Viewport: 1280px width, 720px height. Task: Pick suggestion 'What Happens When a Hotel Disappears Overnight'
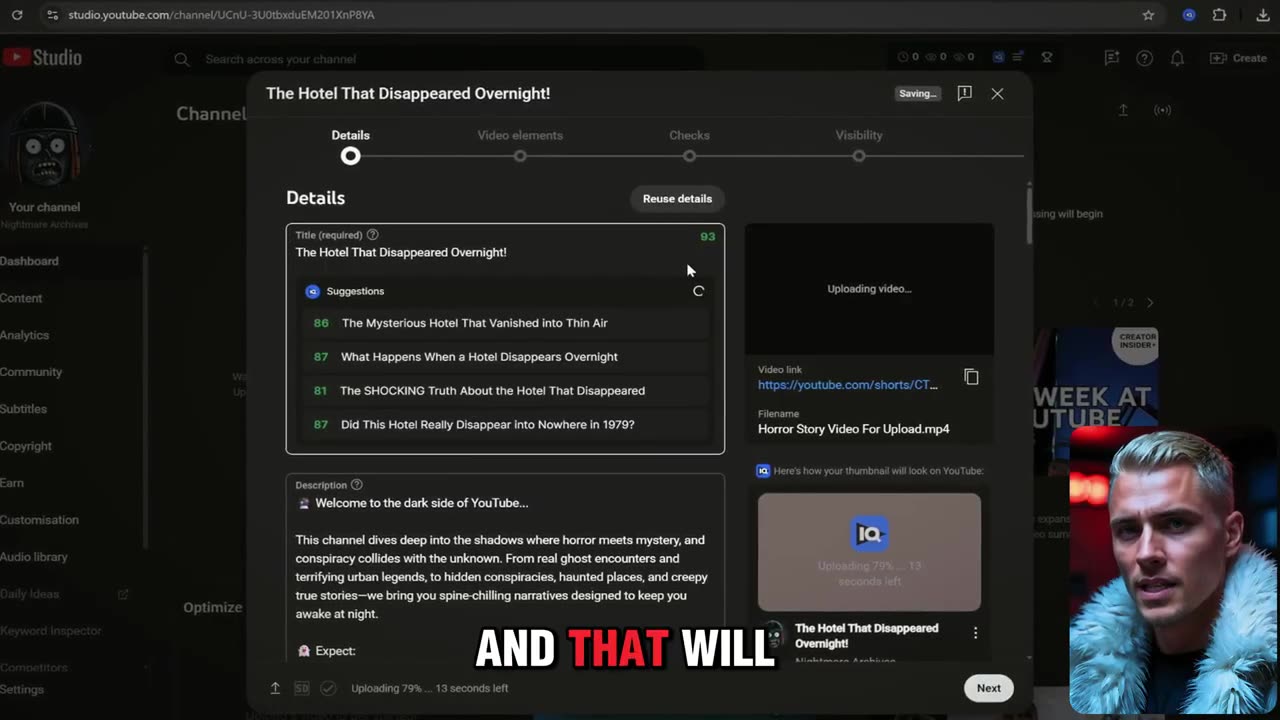coord(506,357)
